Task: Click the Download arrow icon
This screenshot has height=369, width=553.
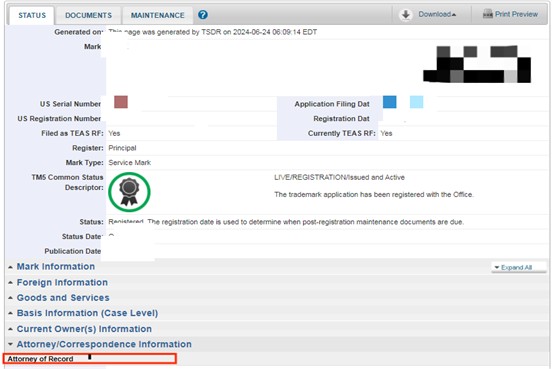Action: (406, 14)
